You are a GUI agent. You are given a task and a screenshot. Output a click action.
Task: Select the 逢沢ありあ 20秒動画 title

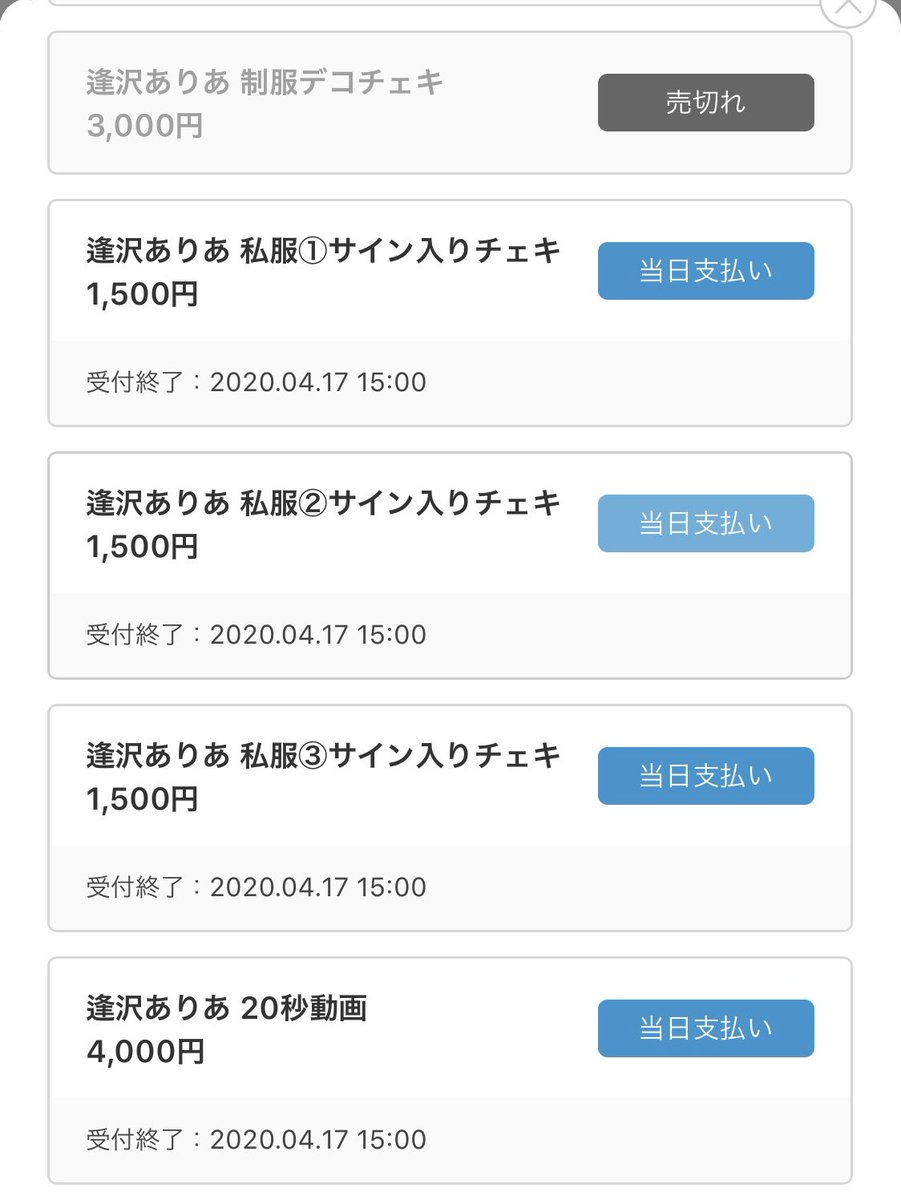[227, 1008]
